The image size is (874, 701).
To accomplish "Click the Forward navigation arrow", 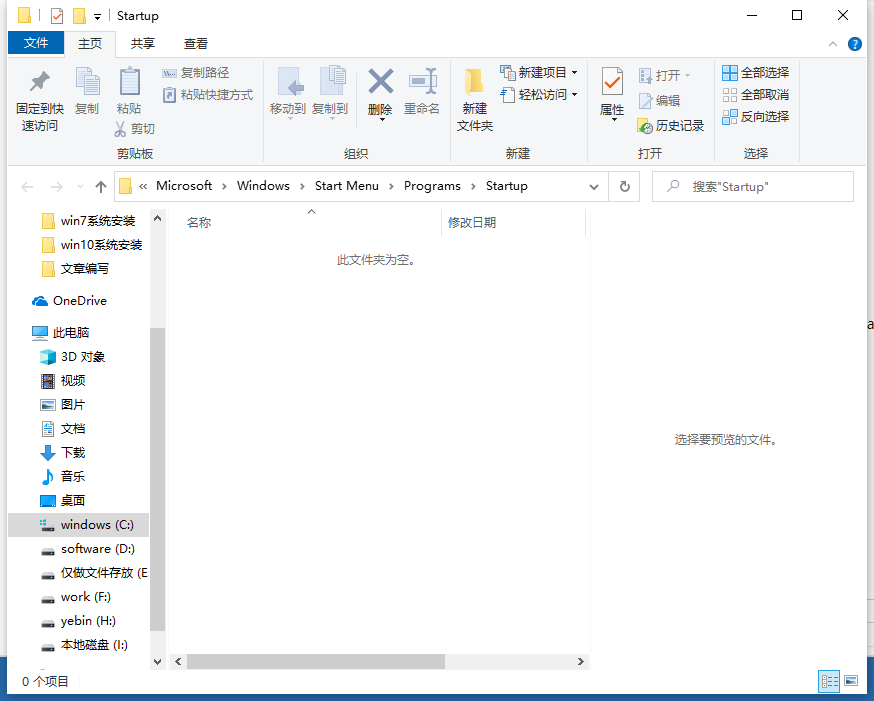I will click(56, 187).
